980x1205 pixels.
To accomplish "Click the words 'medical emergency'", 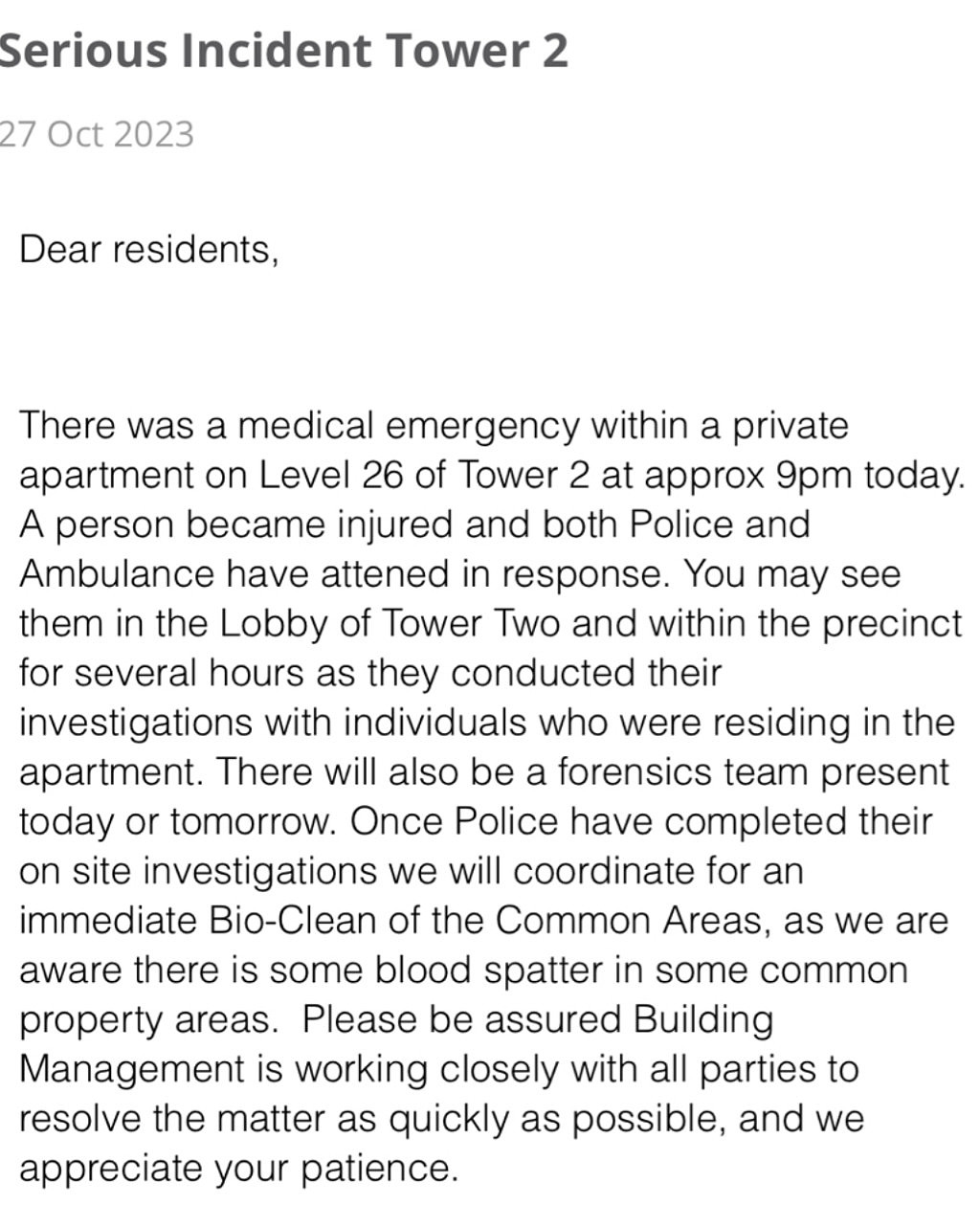I will (x=408, y=425).
